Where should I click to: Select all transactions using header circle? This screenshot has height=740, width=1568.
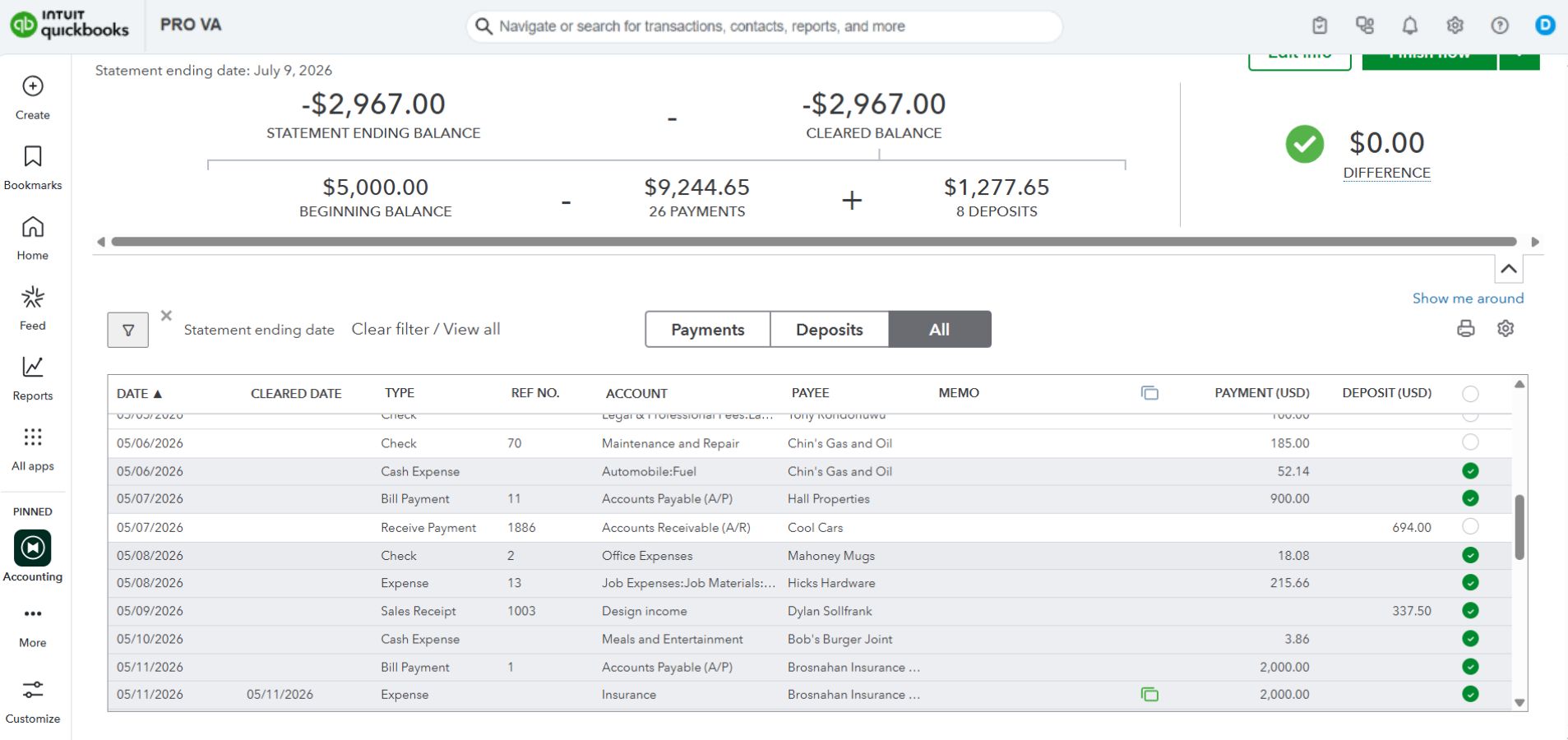[x=1470, y=394]
